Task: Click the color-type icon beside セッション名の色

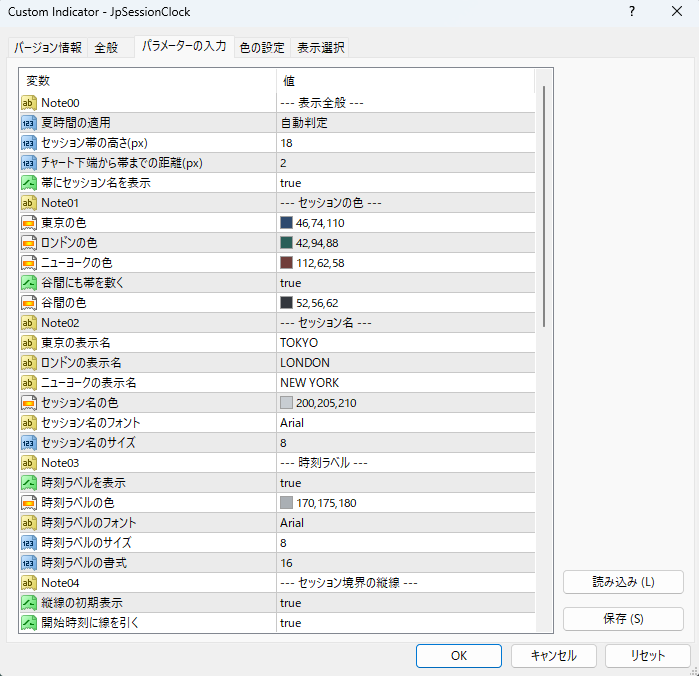Action: click(29, 403)
